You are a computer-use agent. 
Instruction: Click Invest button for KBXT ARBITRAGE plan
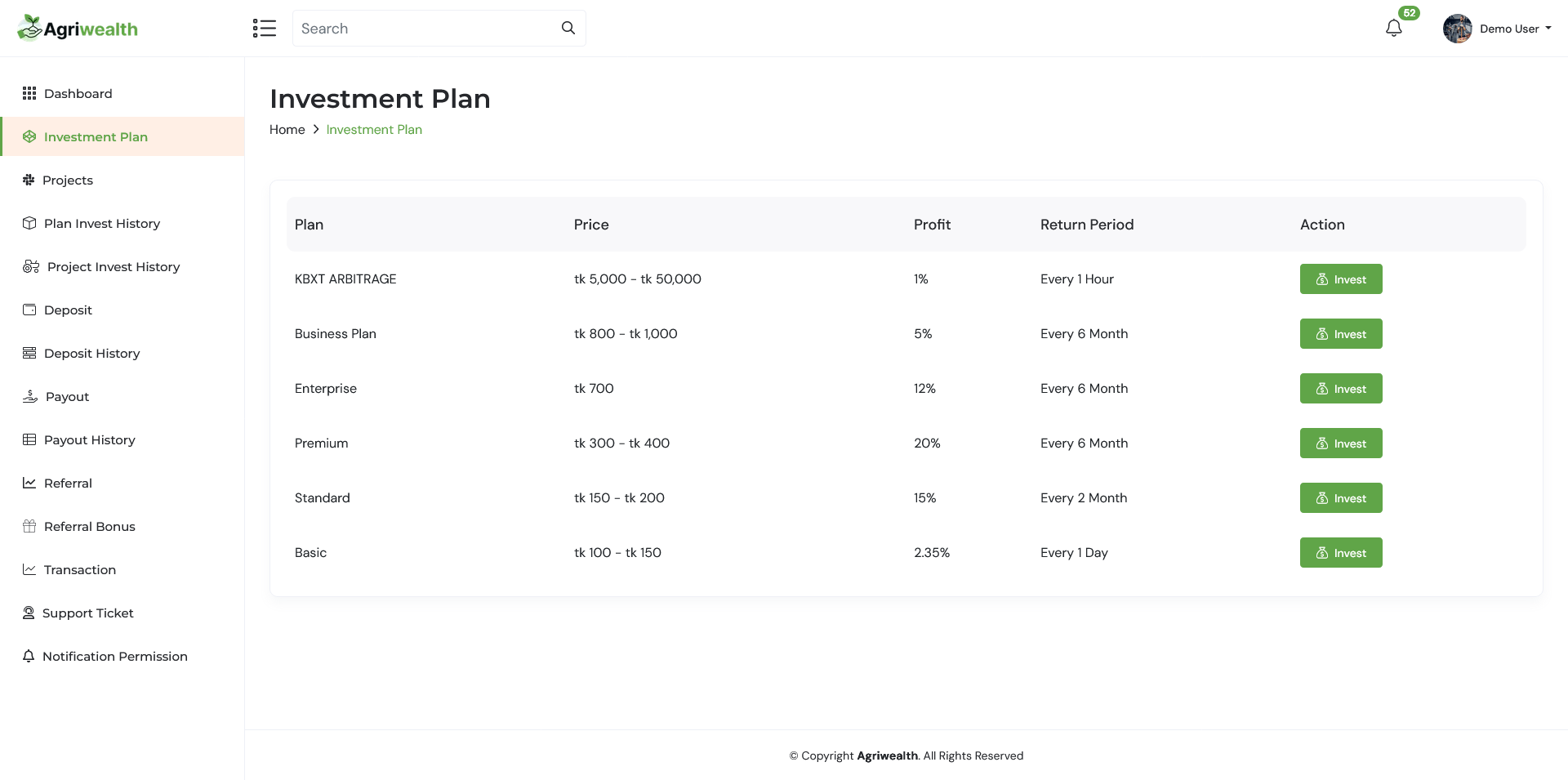coord(1340,279)
